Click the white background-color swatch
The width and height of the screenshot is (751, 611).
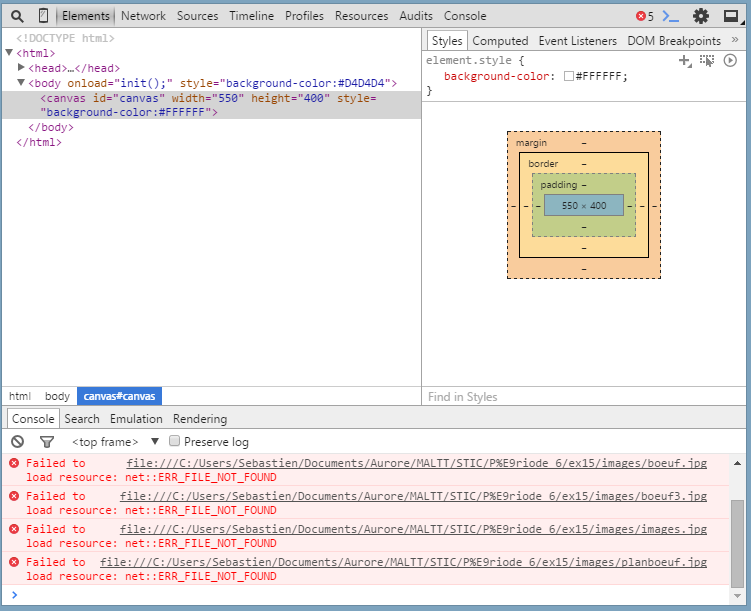pyautogui.click(x=569, y=77)
